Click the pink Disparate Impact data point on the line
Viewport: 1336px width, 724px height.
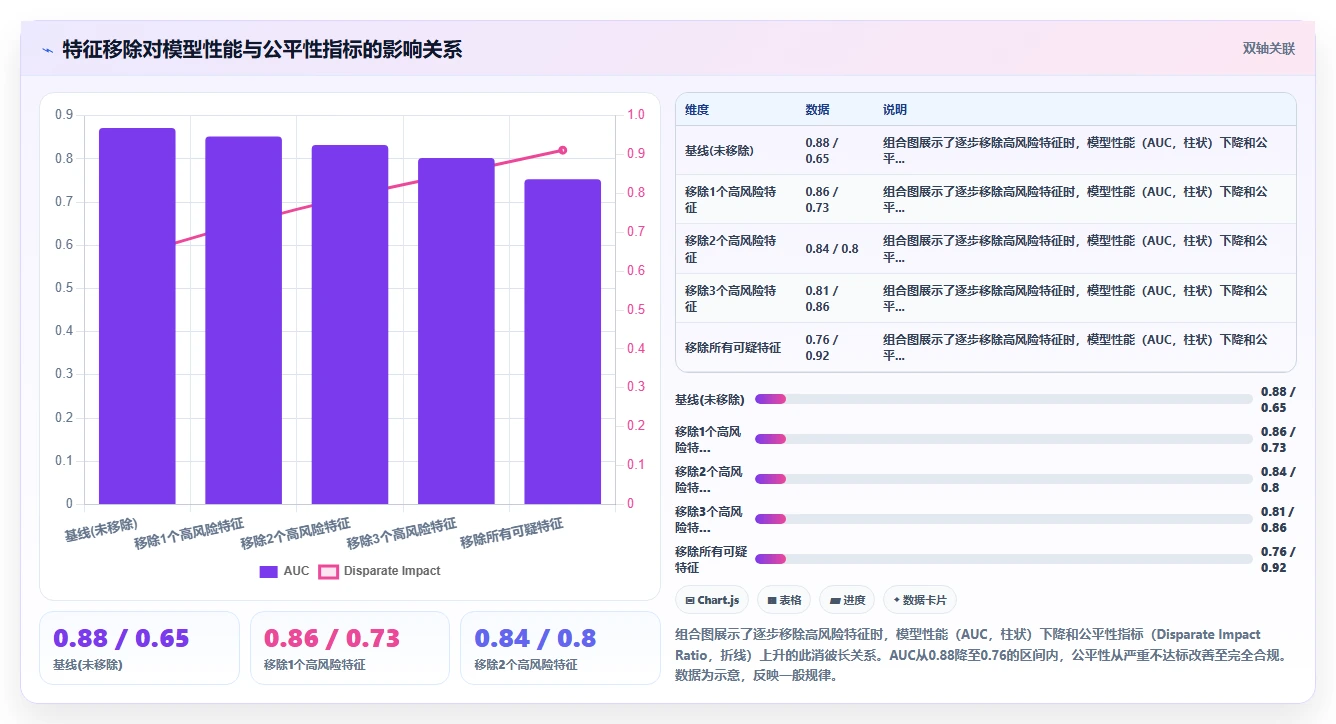pos(563,150)
